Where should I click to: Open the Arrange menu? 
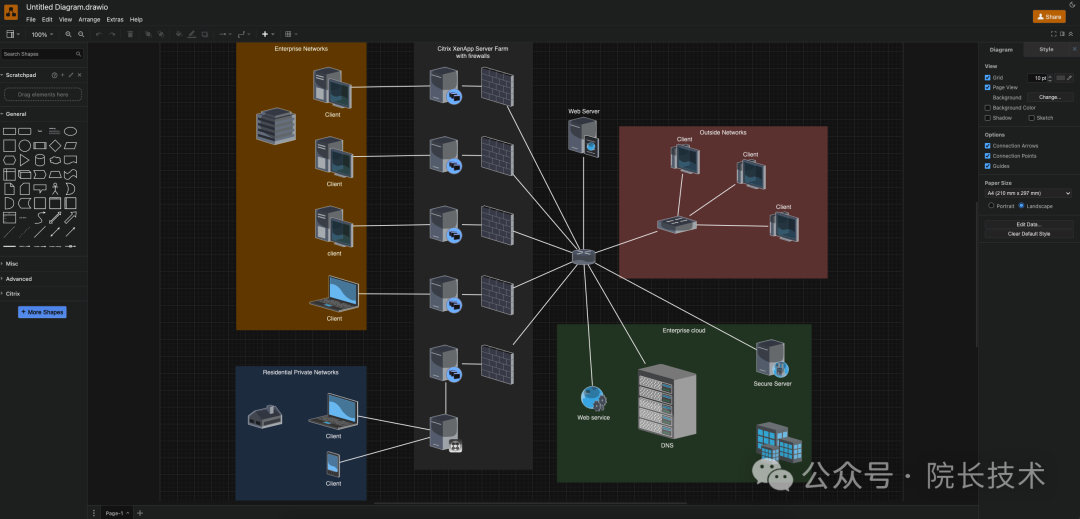tap(89, 19)
